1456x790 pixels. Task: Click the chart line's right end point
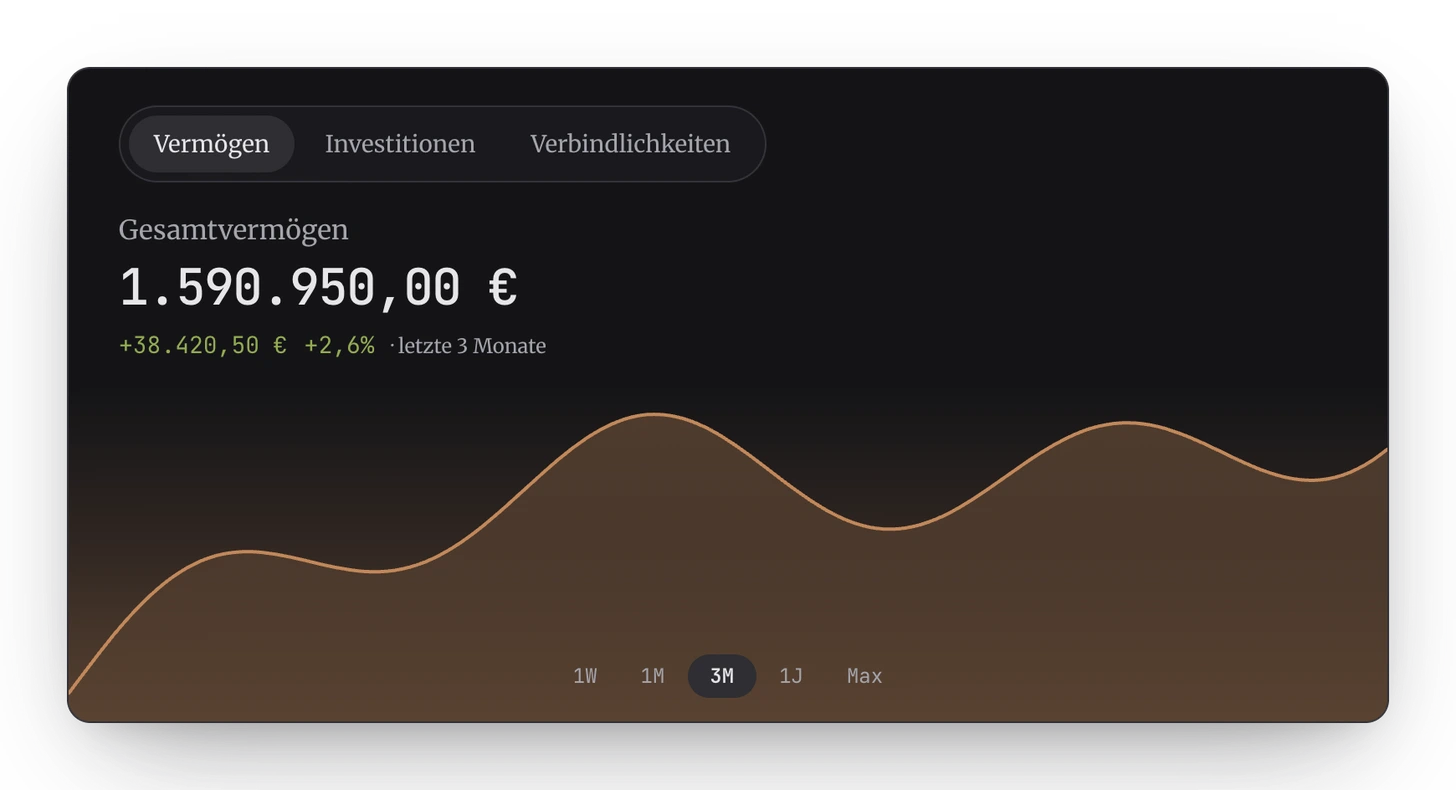click(x=1385, y=451)
